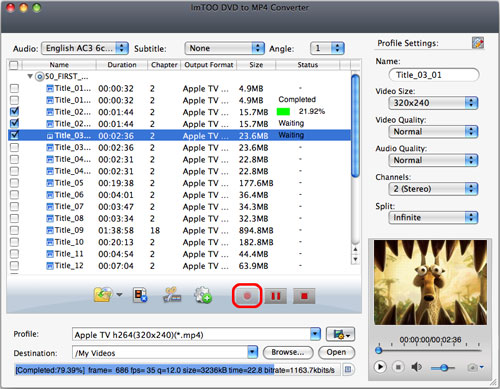500x389 pixels.
Task: Click the film icon of Title_12
Action: click(50, 266)
